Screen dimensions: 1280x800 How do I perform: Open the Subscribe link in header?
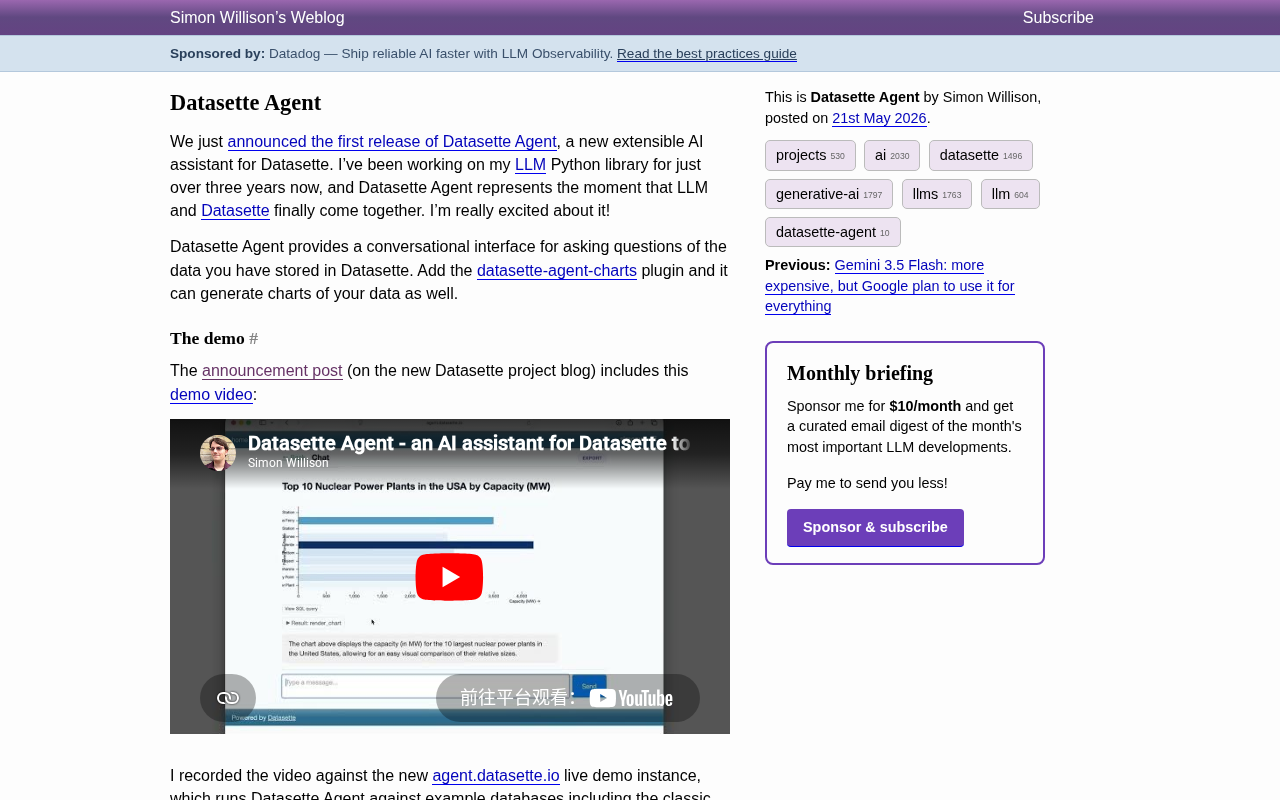coord(1058,18)
